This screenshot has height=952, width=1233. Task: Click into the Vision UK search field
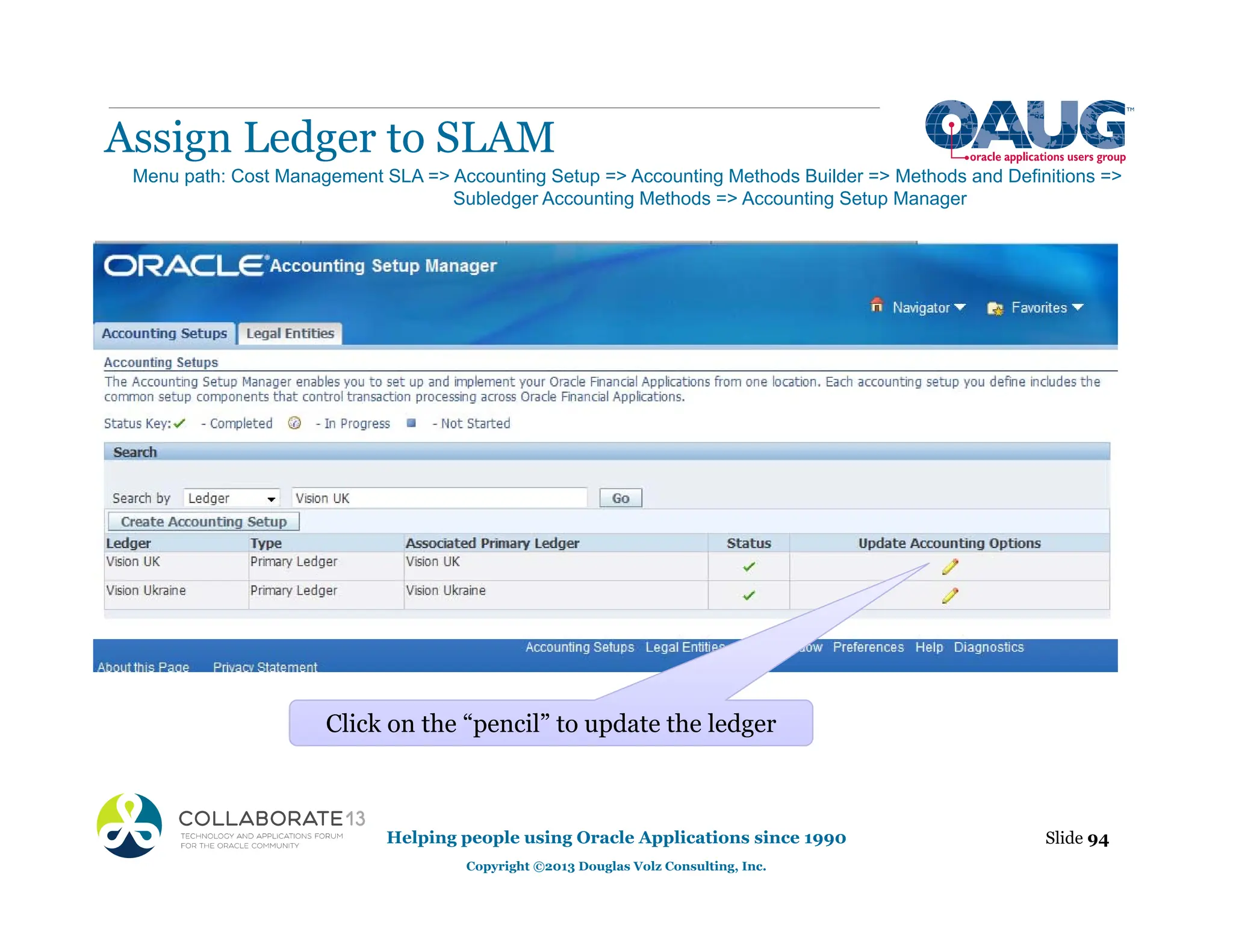(x=439, y=498)
